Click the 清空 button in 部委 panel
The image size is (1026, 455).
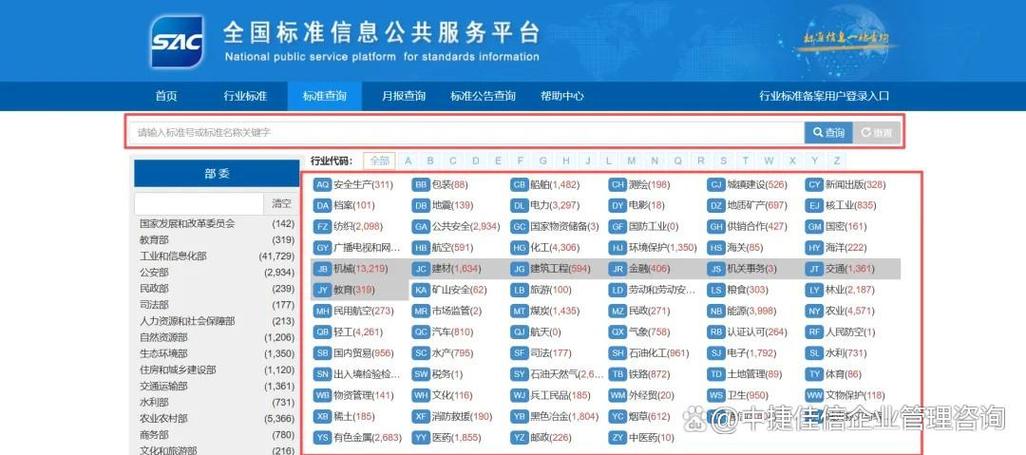(281, 204)
